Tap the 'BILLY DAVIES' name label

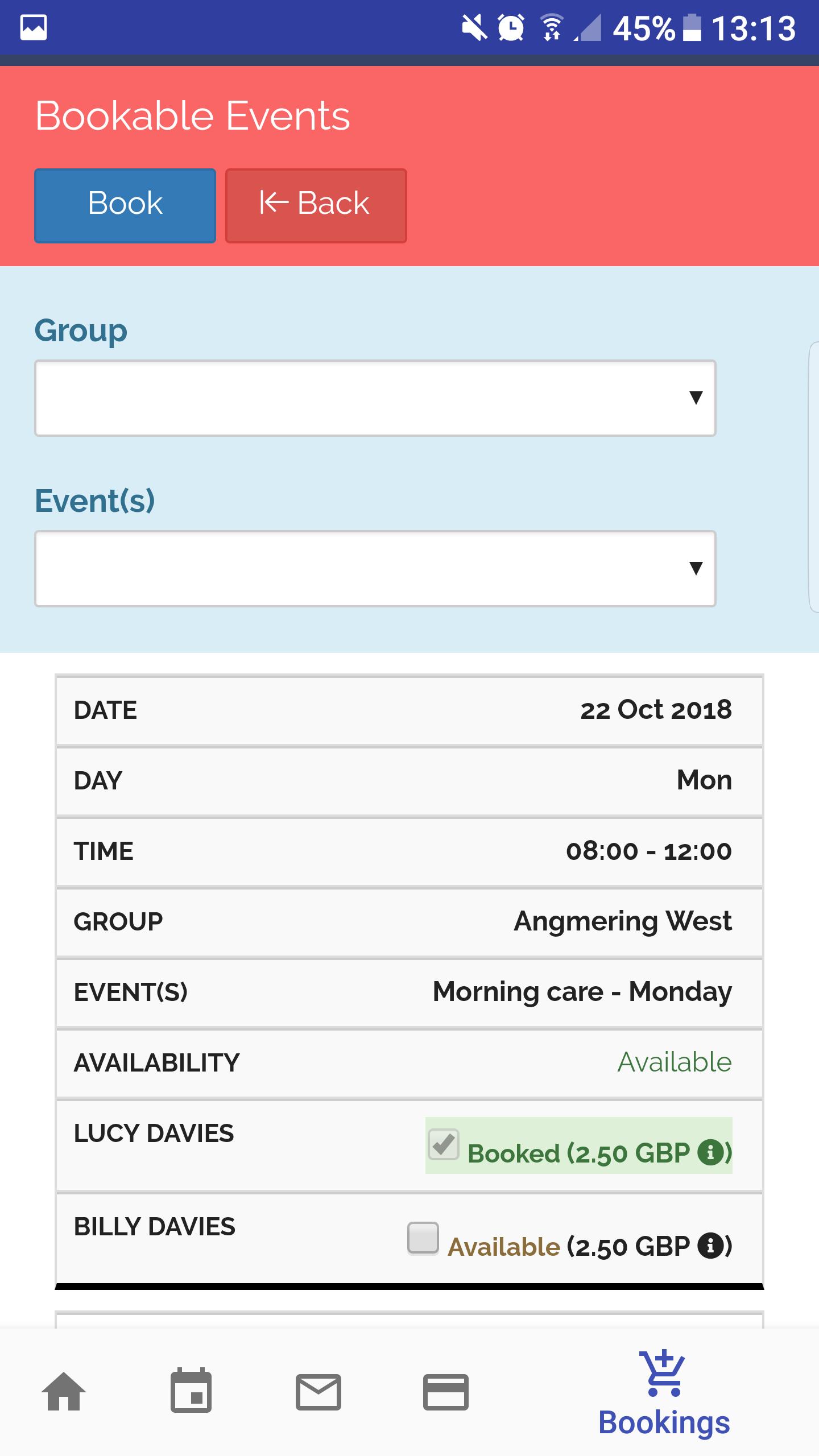click(154, 1227)
